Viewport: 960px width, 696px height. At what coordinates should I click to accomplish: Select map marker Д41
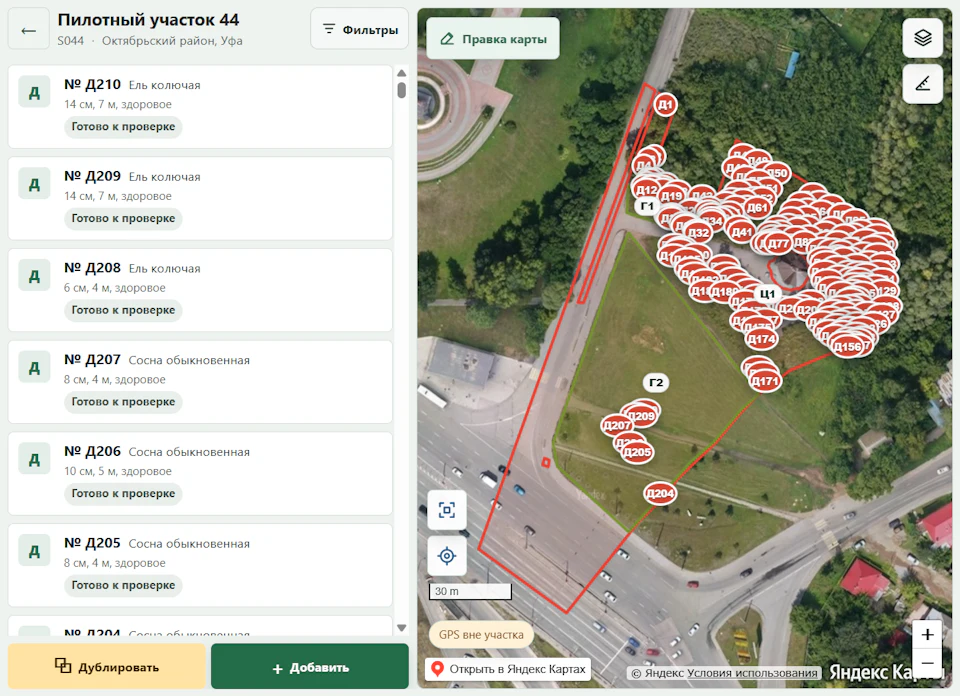coord(741,232)
